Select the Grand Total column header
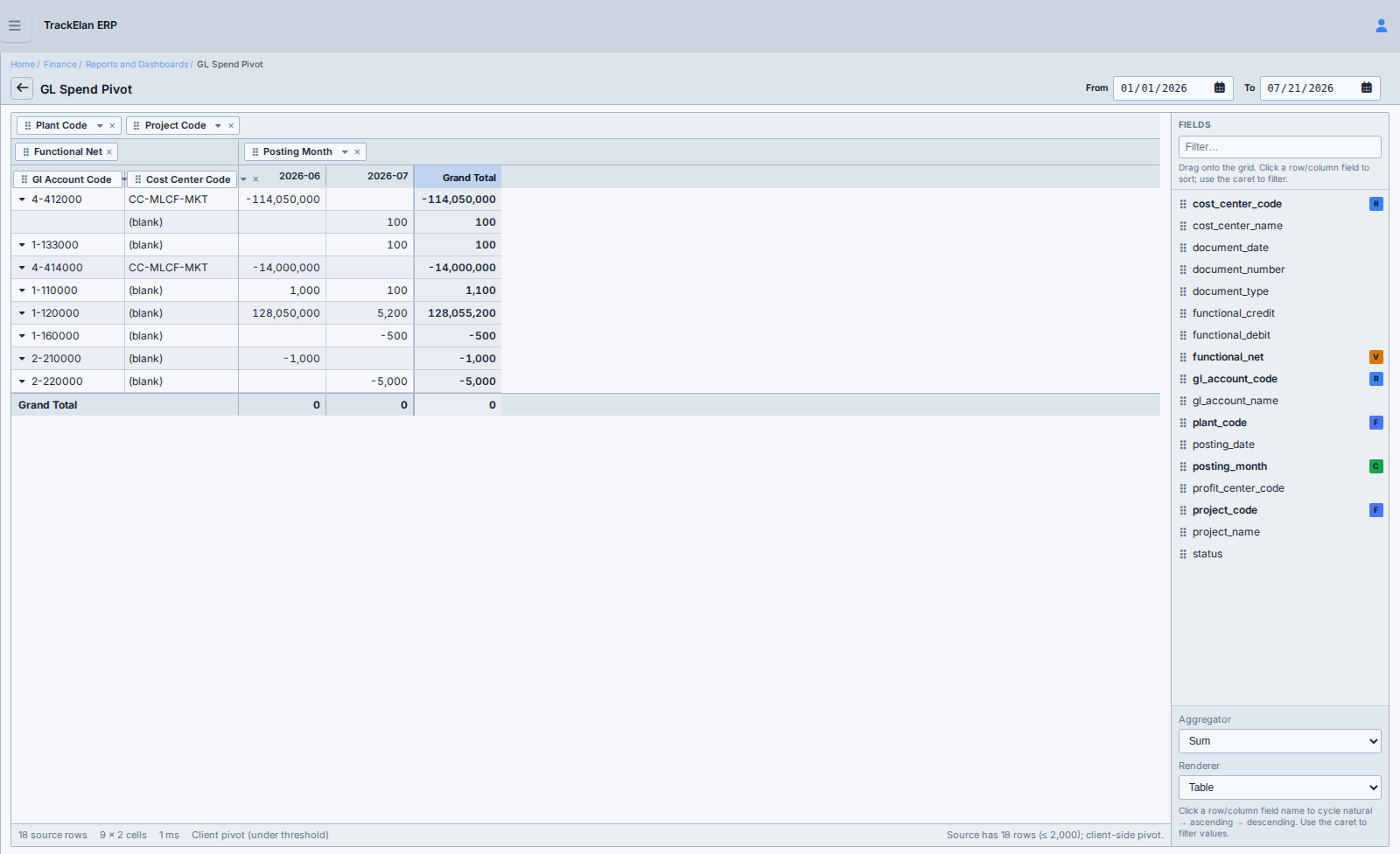Image resolution: width=1400 pixels, height=854 pixels. pyautogui.click(x=458, y=178)
